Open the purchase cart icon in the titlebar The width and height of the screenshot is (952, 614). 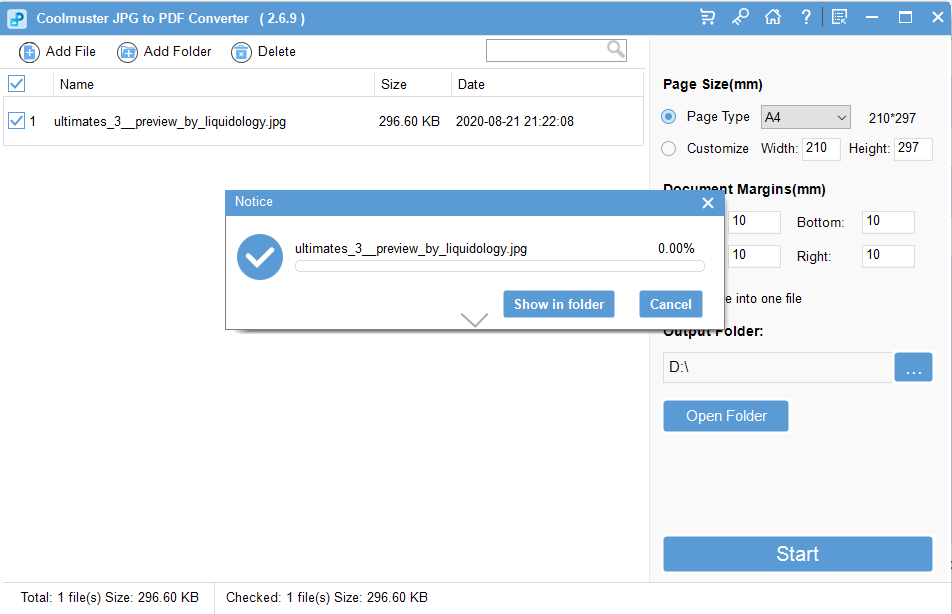(707, 16)
